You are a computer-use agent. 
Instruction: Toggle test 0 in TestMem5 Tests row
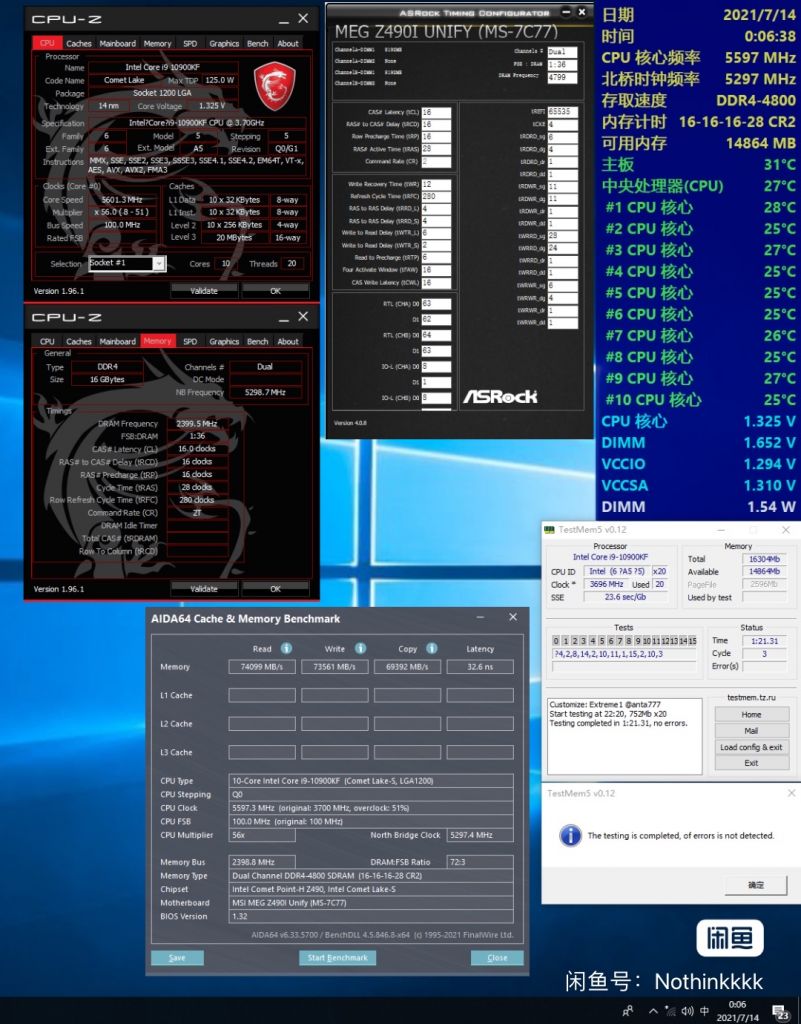coord(556,640)
